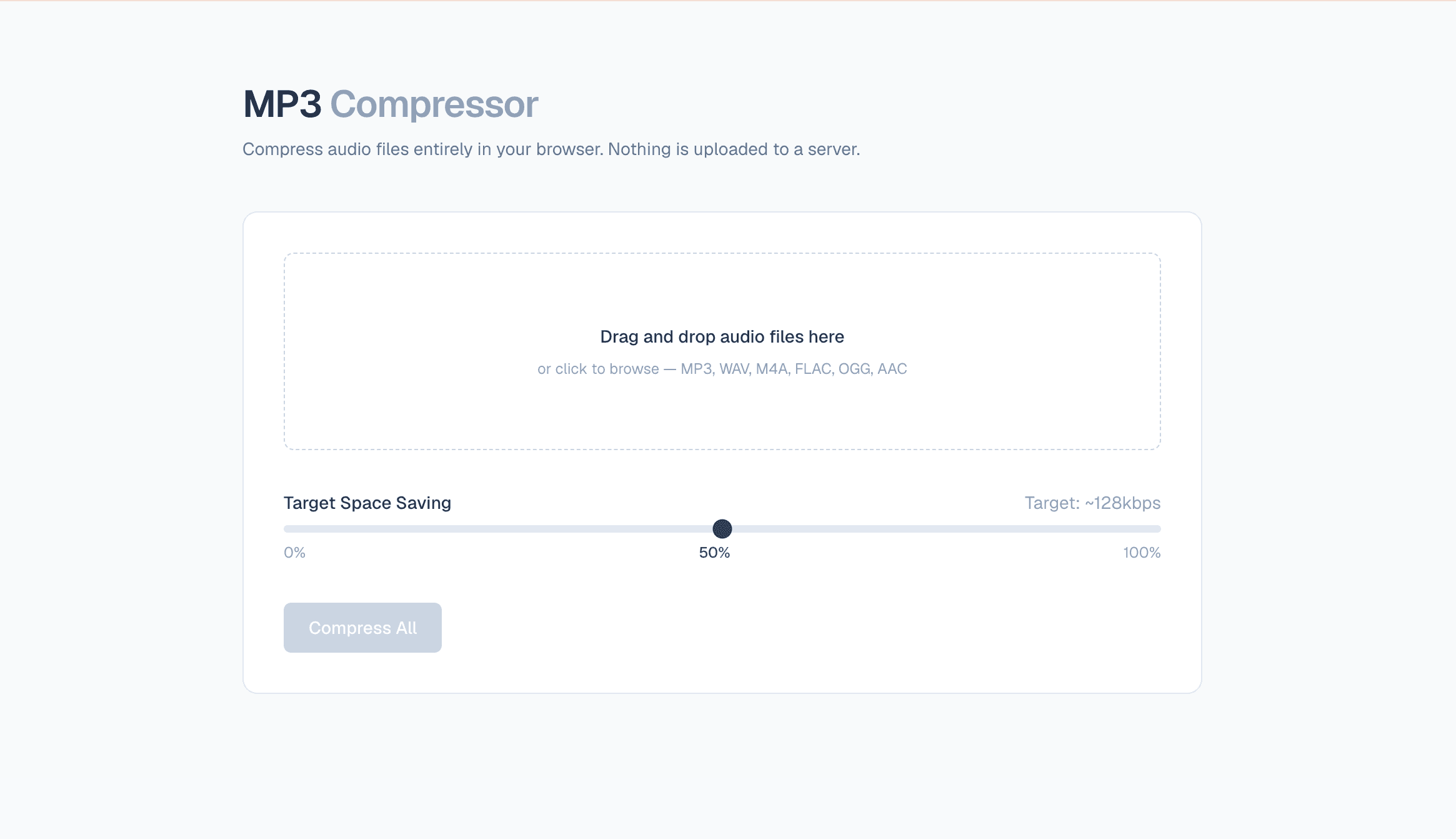
Task: Click the '50%' current value label
Action: [x=714, y=553]
